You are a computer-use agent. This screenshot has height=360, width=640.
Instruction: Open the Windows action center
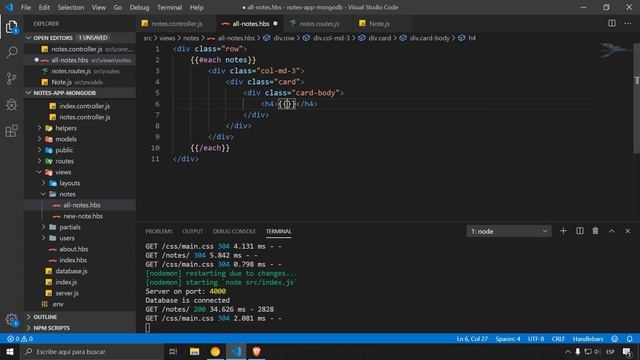pyautogui.click(x=627, y=351)
